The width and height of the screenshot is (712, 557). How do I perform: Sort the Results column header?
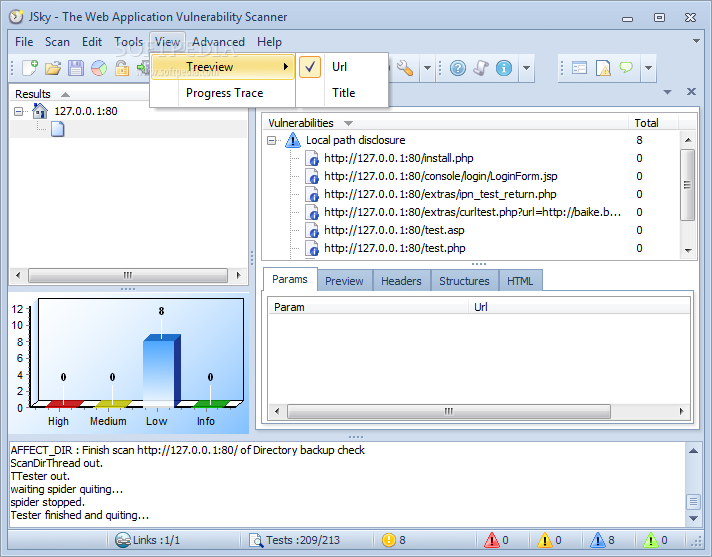coord(79,94)
